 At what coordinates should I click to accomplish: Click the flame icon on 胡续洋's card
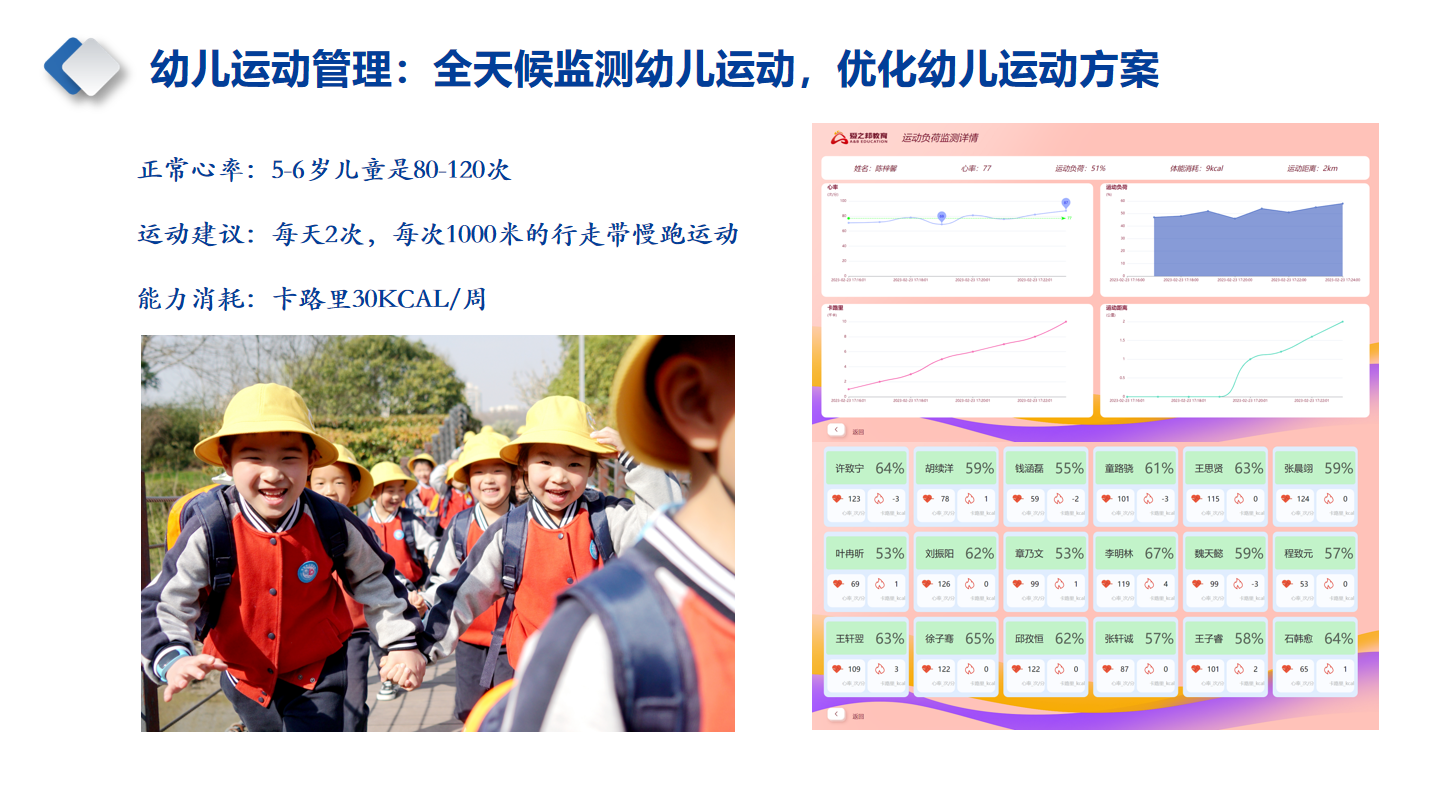970,498
